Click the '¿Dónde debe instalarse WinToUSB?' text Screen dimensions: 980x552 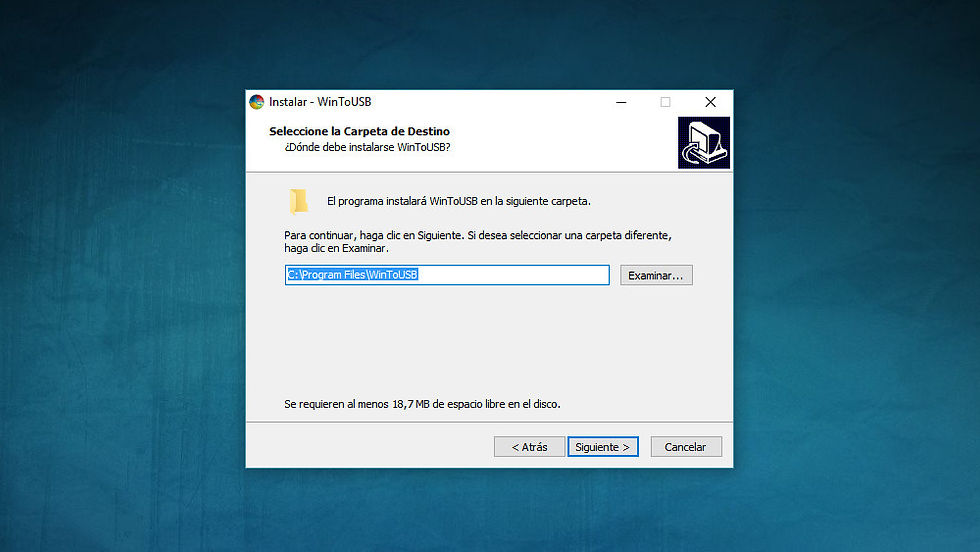pos(368,148)
